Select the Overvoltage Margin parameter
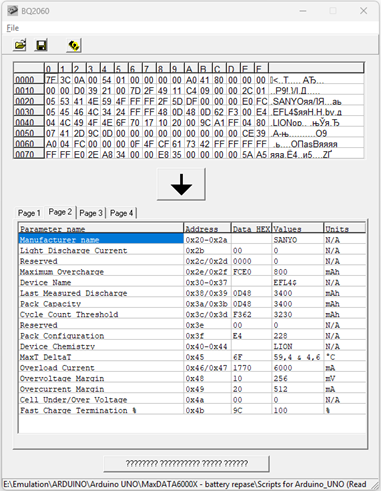 click(192, 378)
